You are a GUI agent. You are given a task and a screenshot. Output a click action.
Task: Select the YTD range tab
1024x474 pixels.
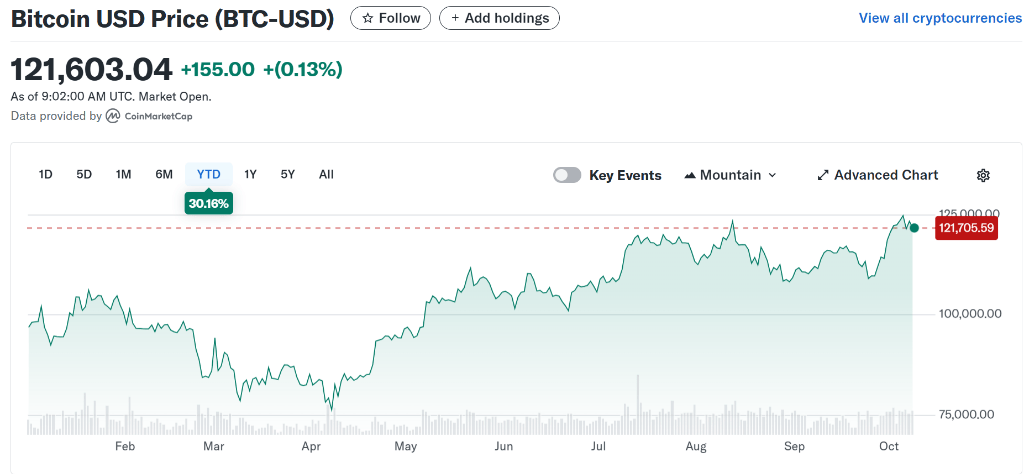(x=208, y=174)
